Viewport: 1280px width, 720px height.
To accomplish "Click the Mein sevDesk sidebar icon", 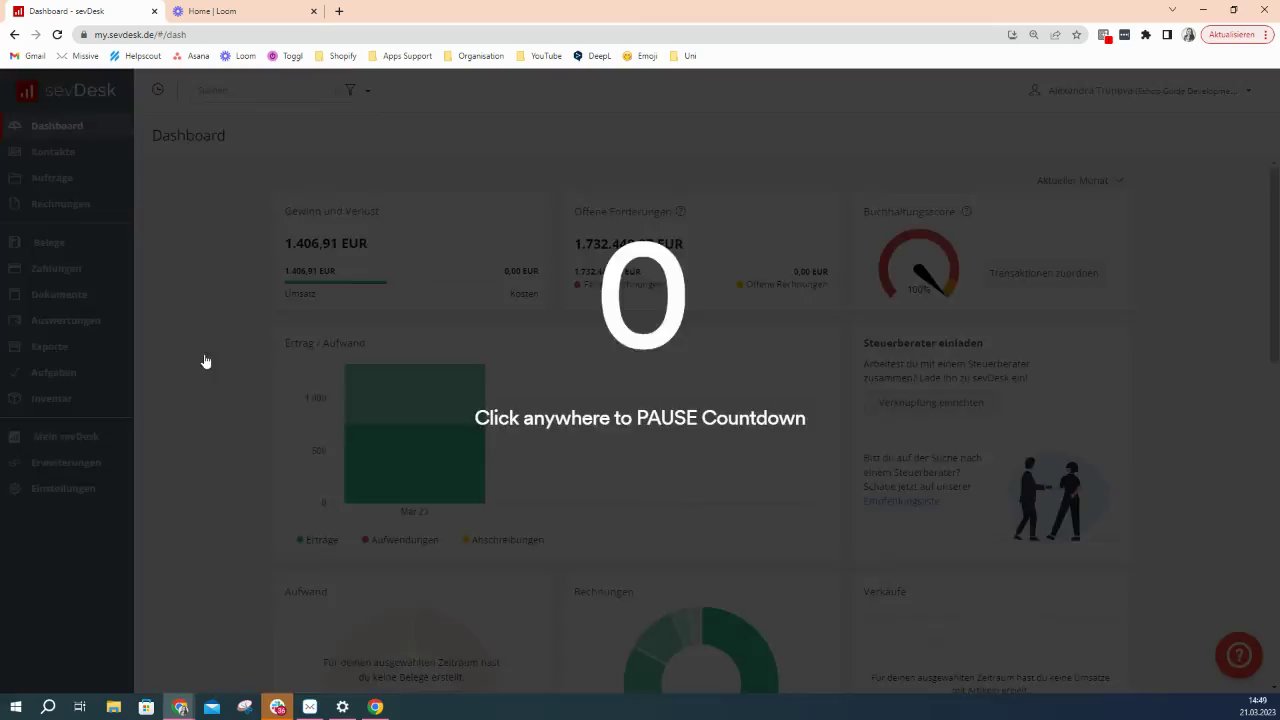I will pos(15,437).
